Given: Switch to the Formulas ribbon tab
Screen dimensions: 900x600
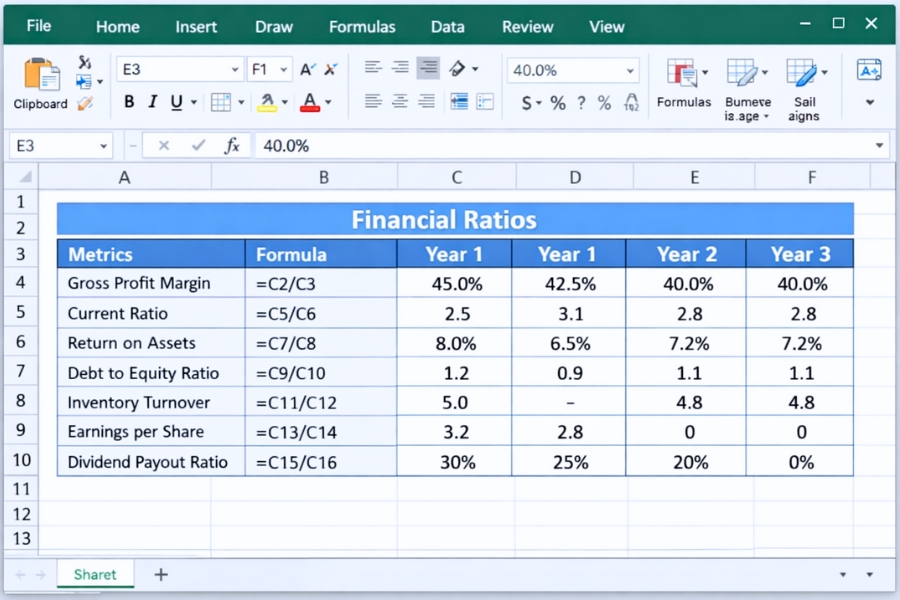Looking at the screenshot, I should pyautogui.click(x=362, y=27).
